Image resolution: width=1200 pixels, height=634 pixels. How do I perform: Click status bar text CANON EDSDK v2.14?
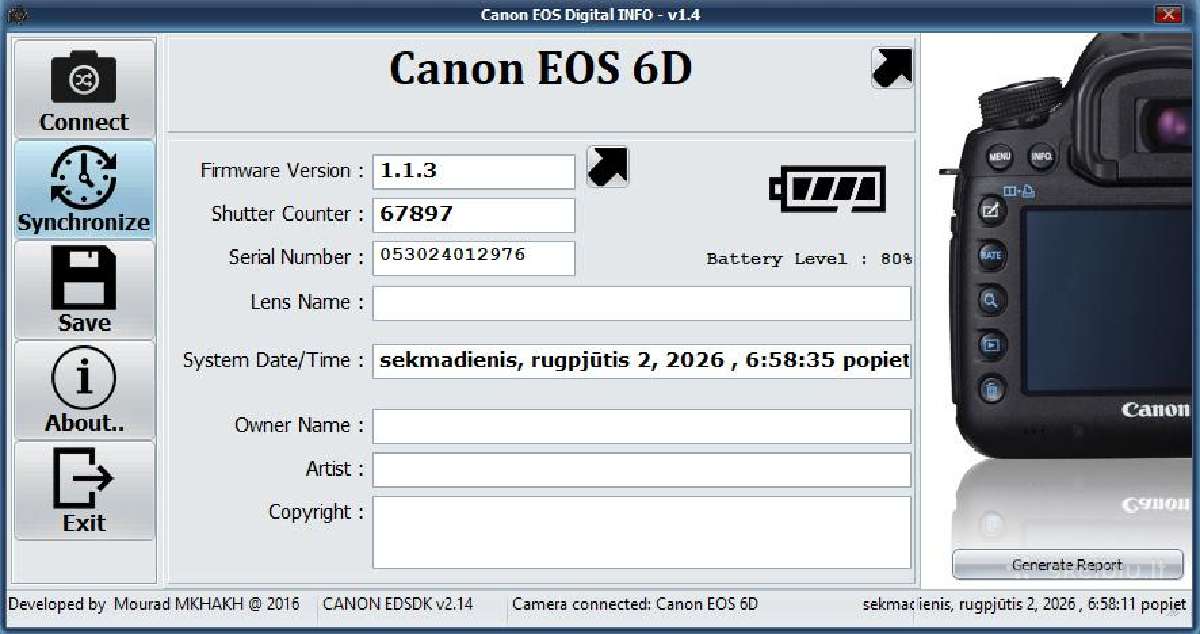pos(398,604)
